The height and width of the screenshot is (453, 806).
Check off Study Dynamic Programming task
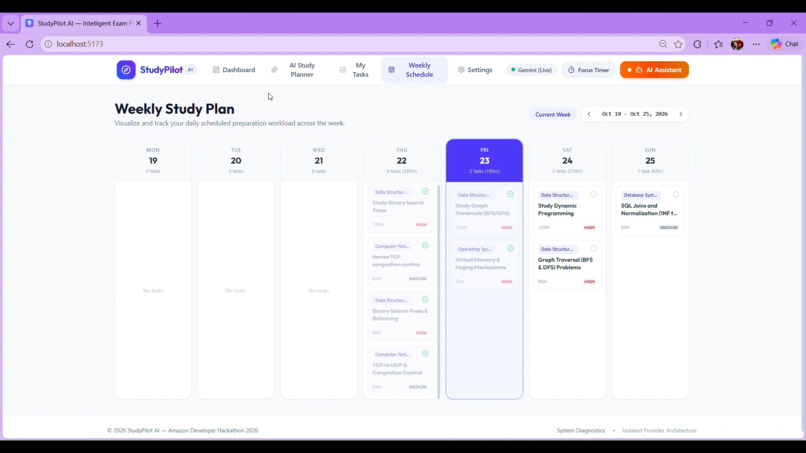(x=593, y=194)
